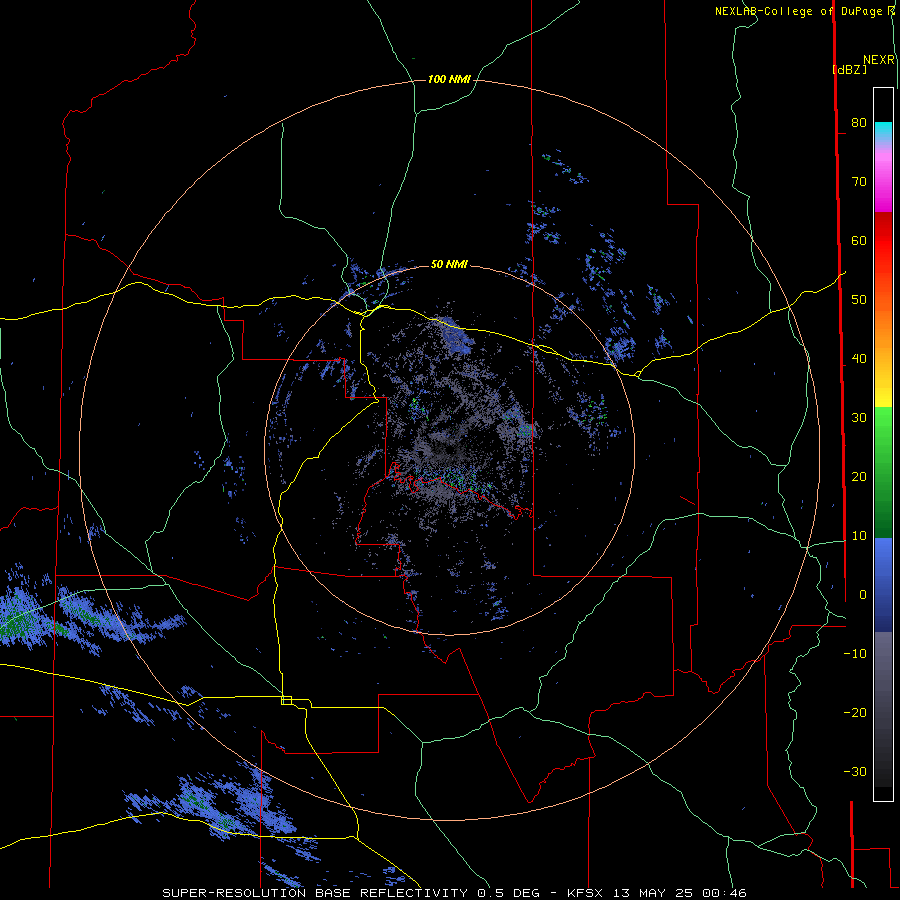Click the 80 value on dBZ scale
900x900 pixels.
tap(859, 123)
